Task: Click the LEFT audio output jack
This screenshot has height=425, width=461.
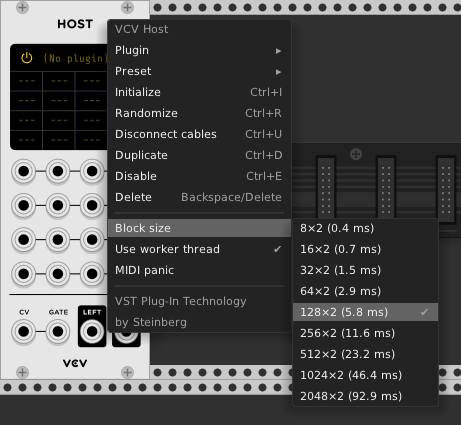Action: click(x=92, y=332)
